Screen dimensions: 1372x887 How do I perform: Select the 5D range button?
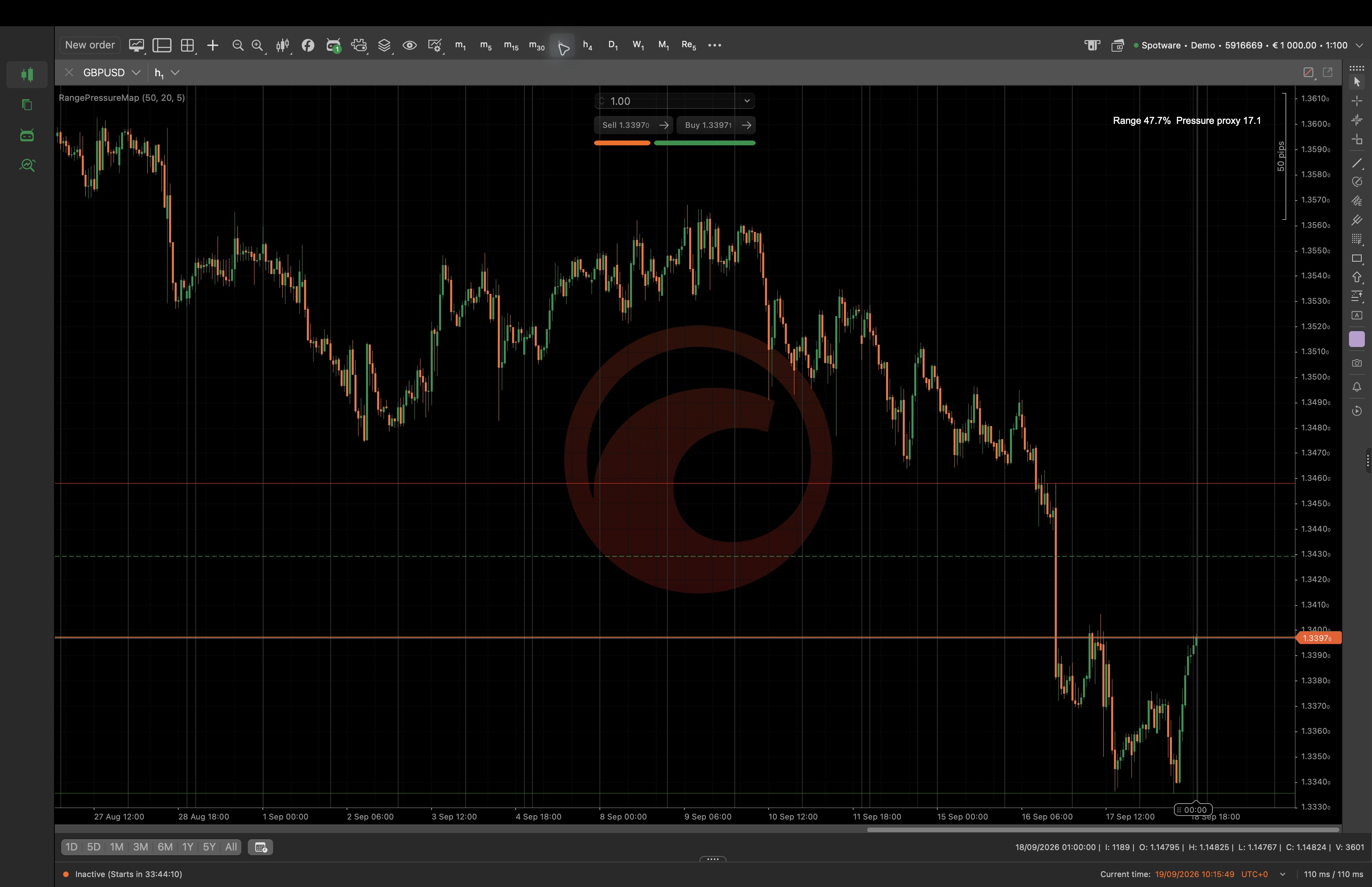point(93,847)
